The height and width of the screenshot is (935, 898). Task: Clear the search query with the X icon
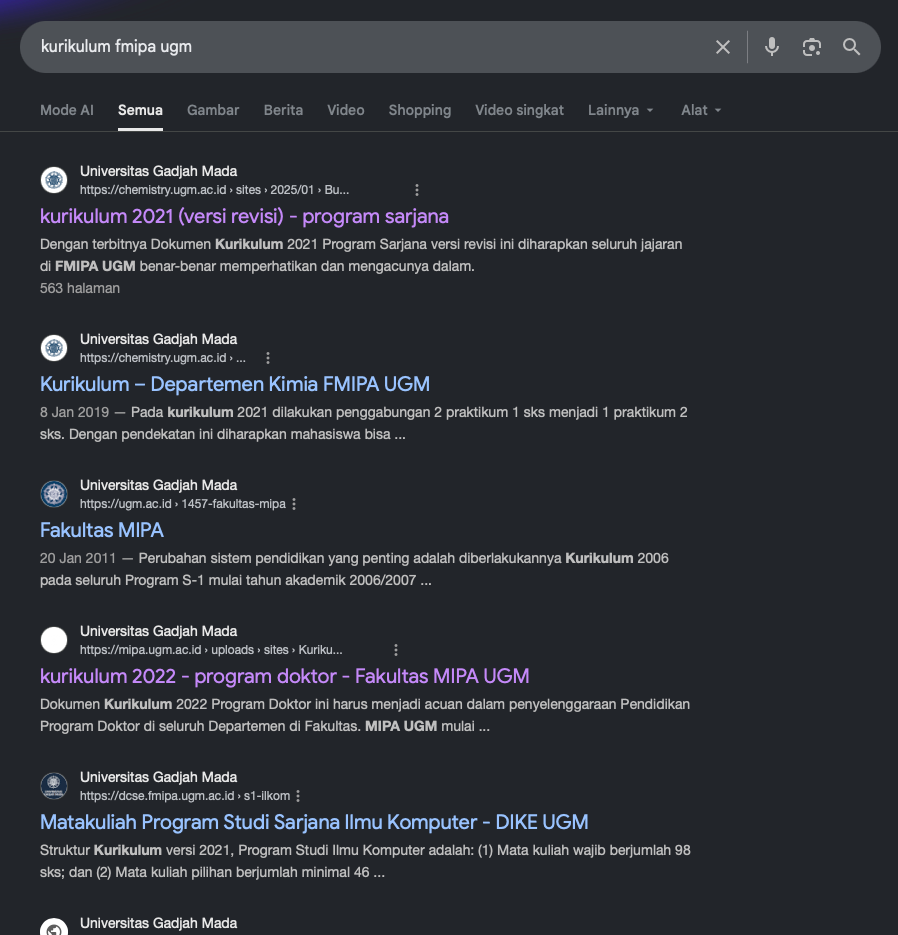pos(723,47)
